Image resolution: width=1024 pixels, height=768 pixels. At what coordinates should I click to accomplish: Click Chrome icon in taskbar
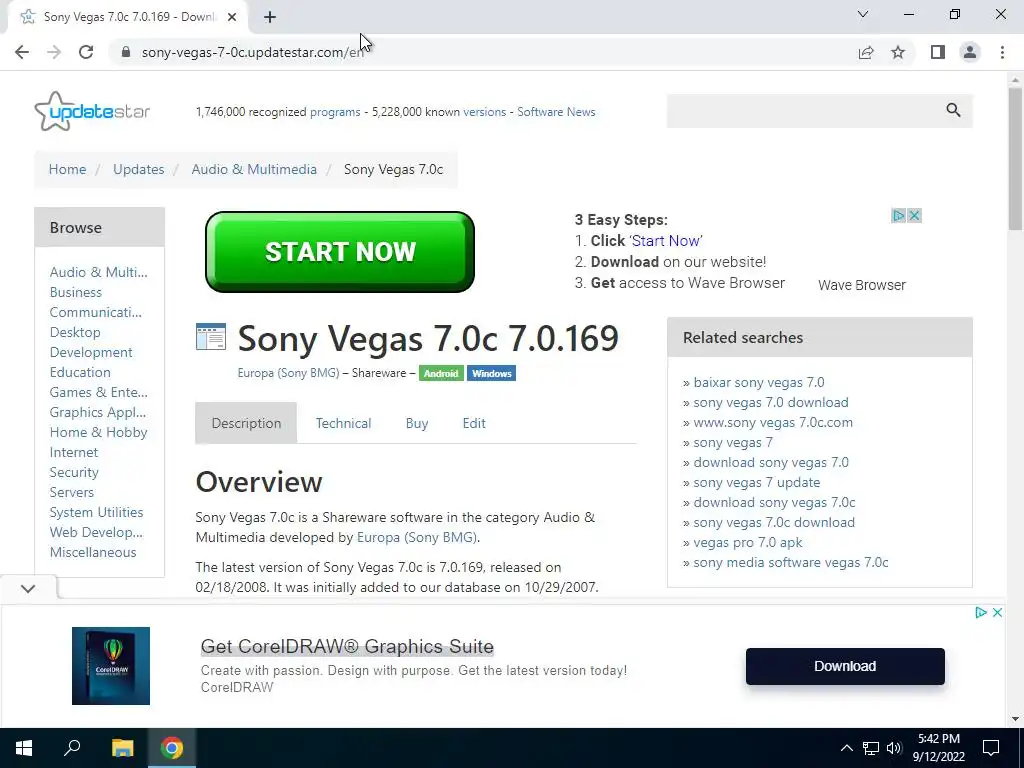pyautogui.click(x=172, y=748)
